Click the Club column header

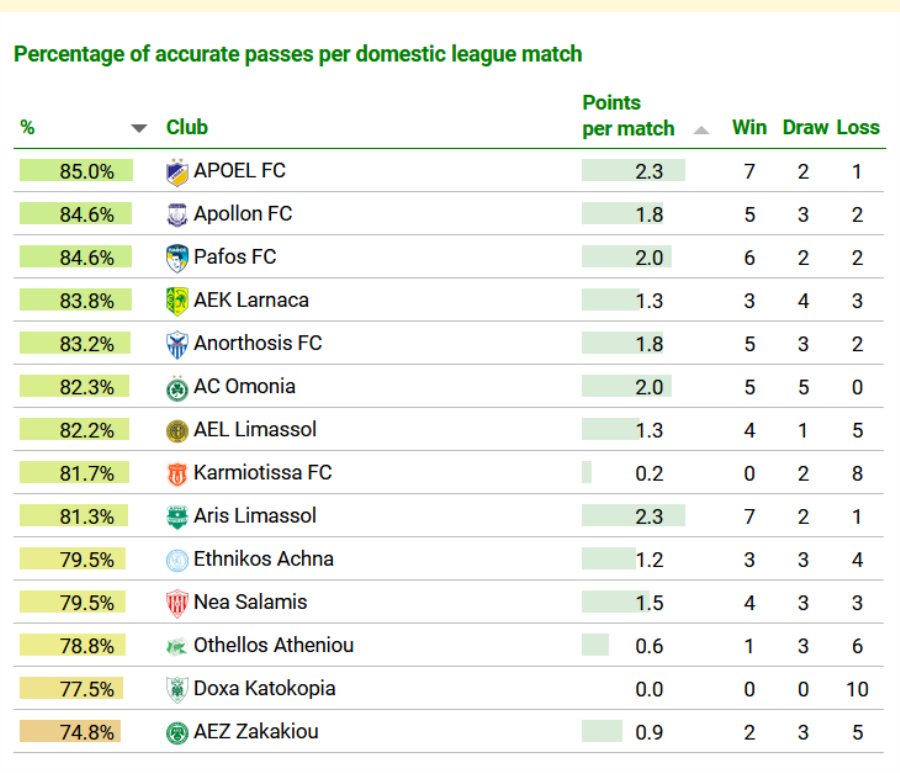tap(187, 127)
